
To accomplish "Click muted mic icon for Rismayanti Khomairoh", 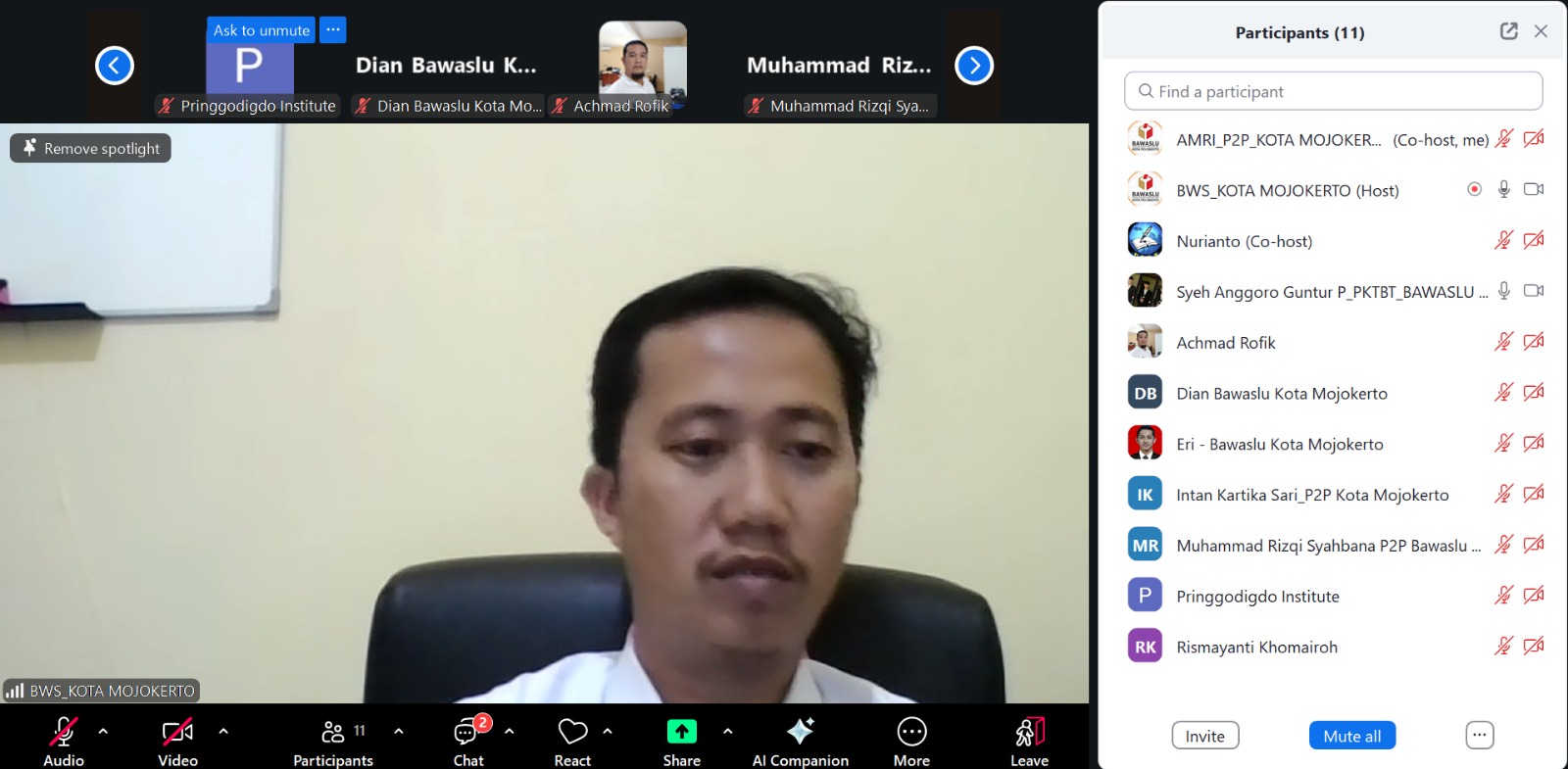I will [1504, 647].
